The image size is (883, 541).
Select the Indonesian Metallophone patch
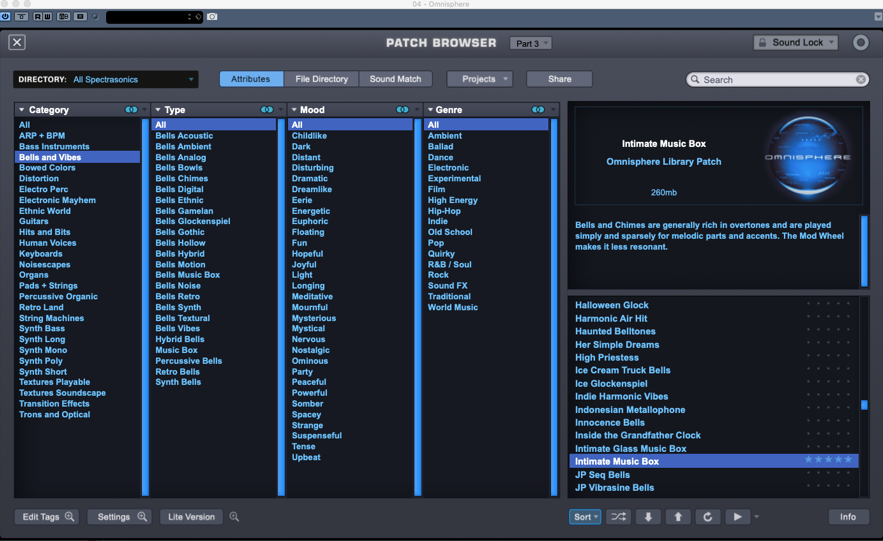[630, 410]
